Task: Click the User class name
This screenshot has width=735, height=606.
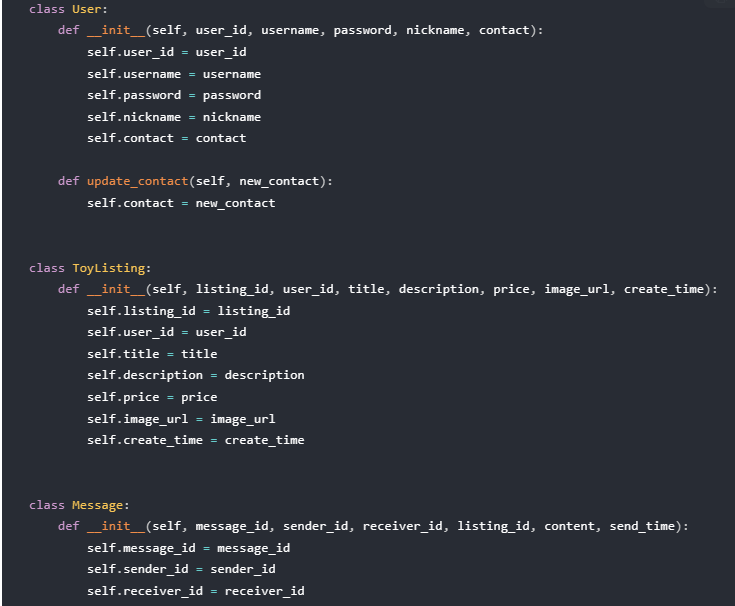Action: click(x=87, y=9)
